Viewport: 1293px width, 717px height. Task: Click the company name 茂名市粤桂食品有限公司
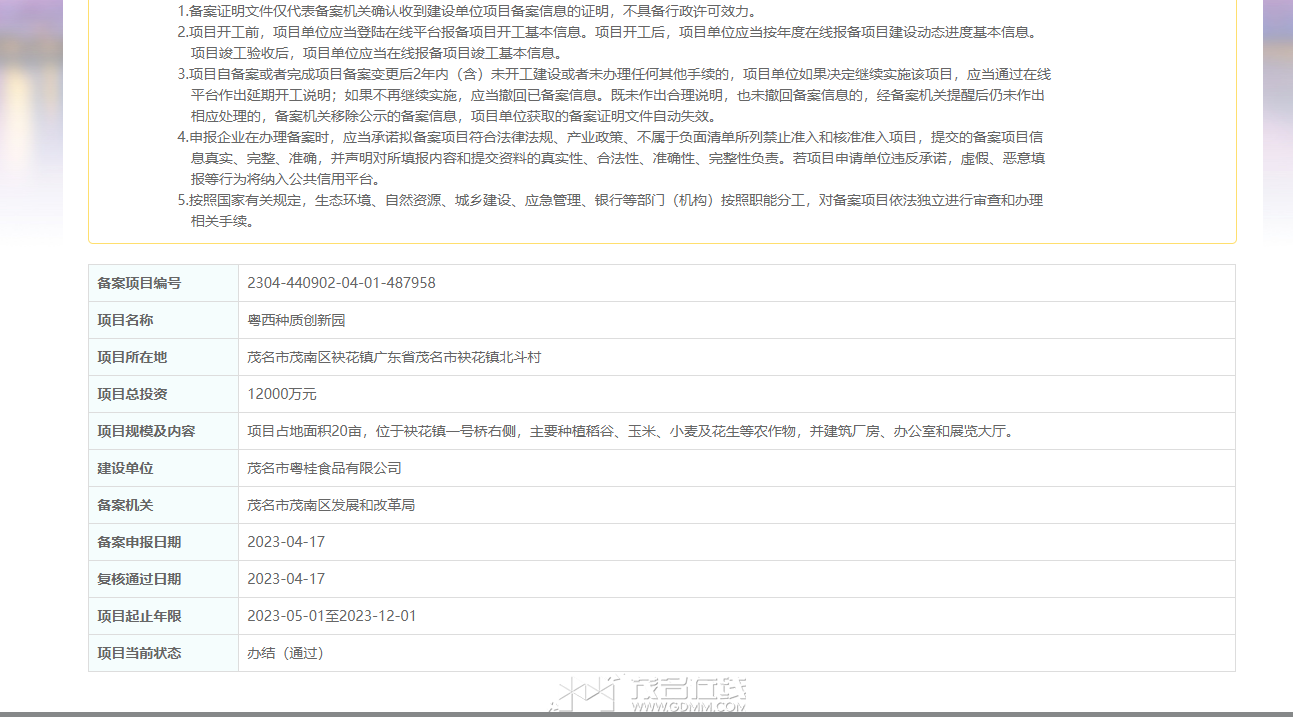[x=324, y=468]
